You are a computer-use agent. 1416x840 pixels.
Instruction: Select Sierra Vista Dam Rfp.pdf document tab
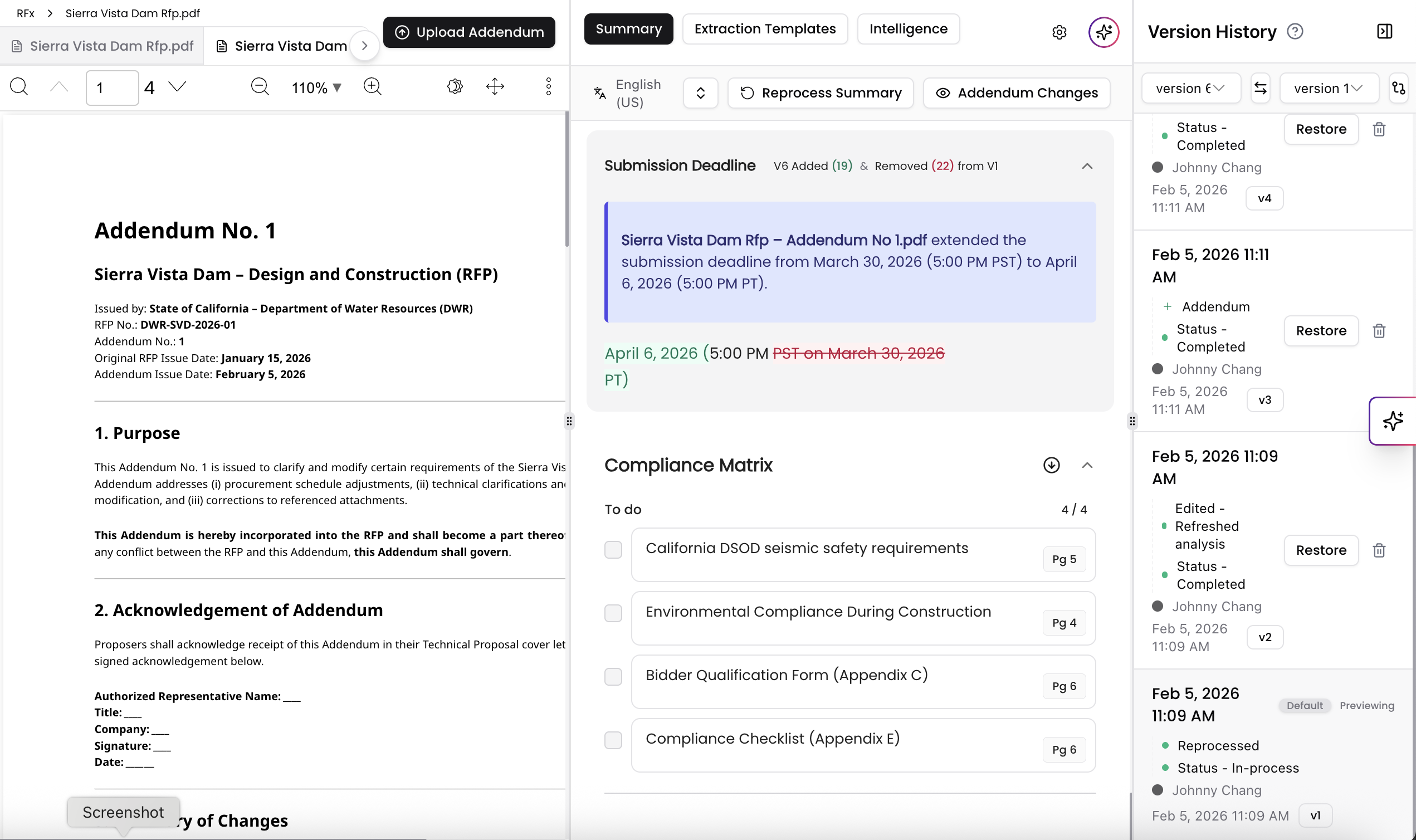pyautogui.click(x=102, y=46)
